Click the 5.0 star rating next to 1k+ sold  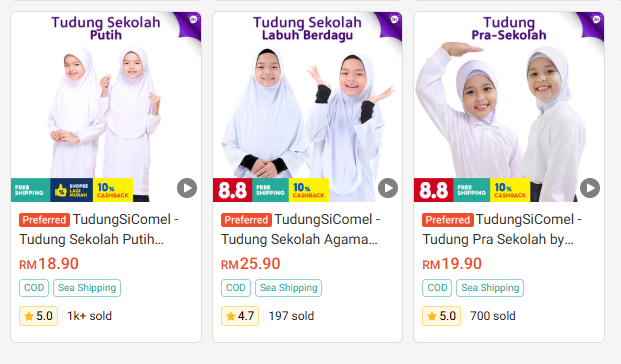[38, 316]
